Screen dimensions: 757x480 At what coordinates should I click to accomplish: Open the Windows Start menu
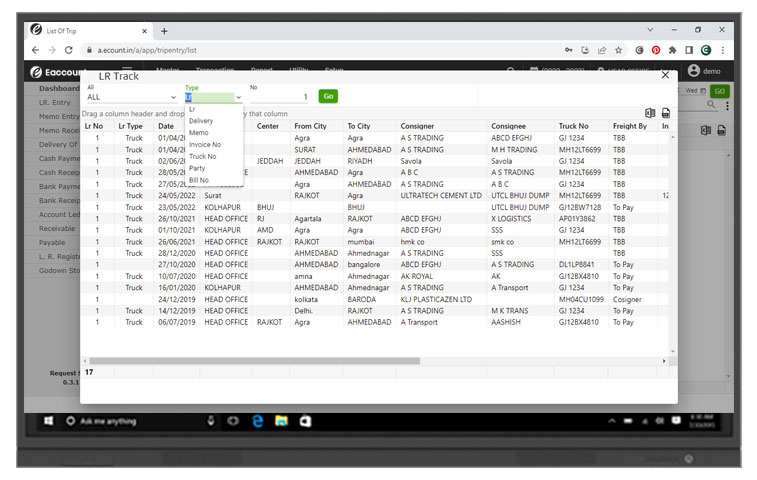tap(49, 421)
